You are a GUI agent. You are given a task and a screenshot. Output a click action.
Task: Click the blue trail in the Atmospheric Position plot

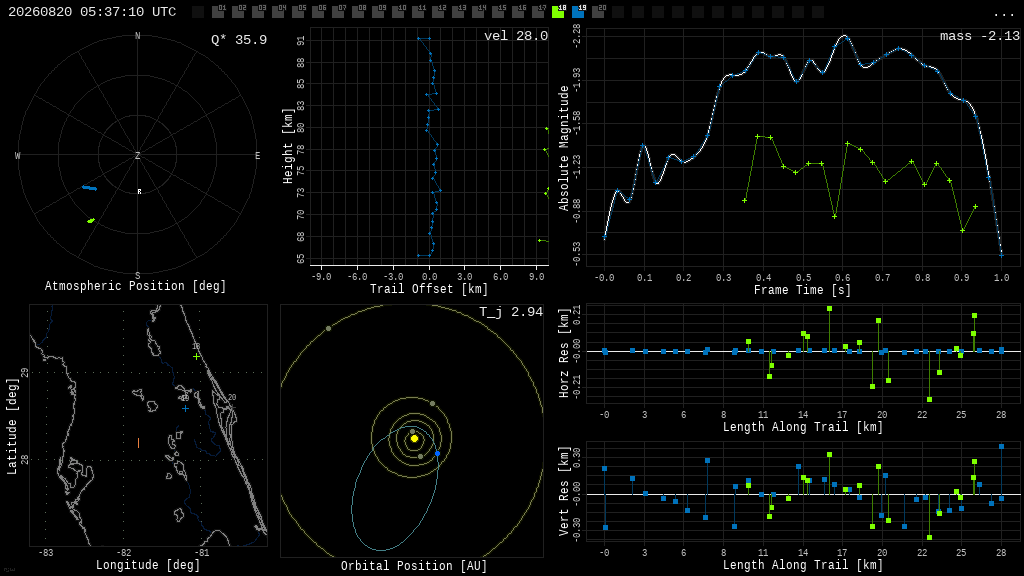click(89, 188)
